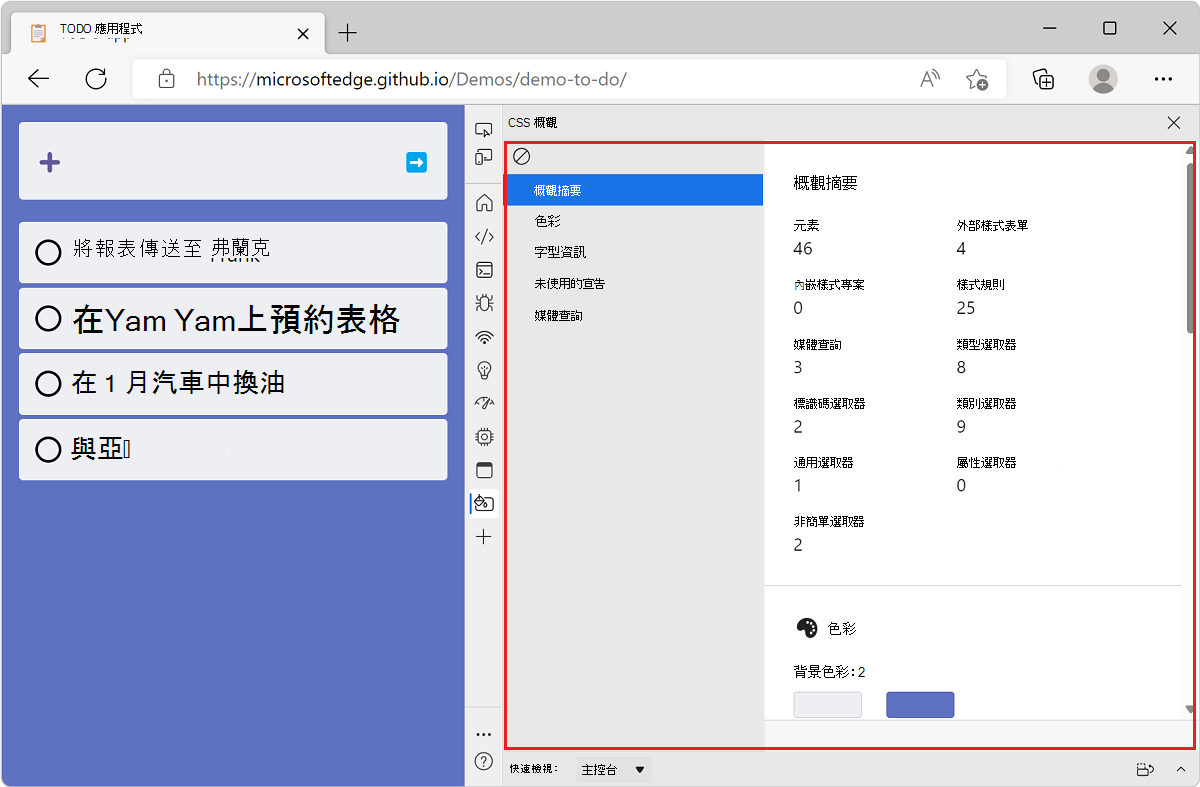Open the Elements panel
Screen dimensions: 1200x787
tap(484, 236)
